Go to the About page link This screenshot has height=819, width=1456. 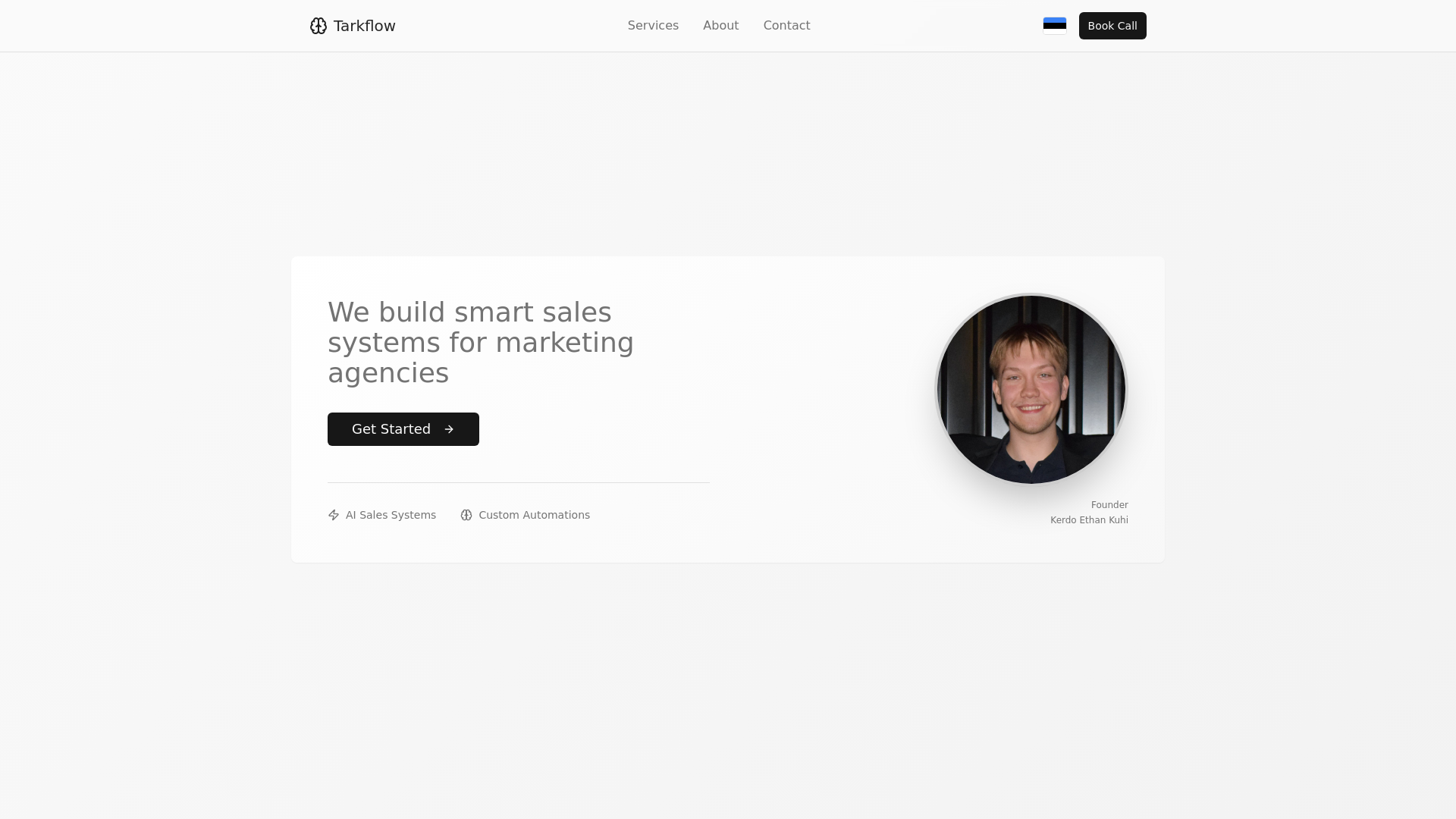point(720,26)
